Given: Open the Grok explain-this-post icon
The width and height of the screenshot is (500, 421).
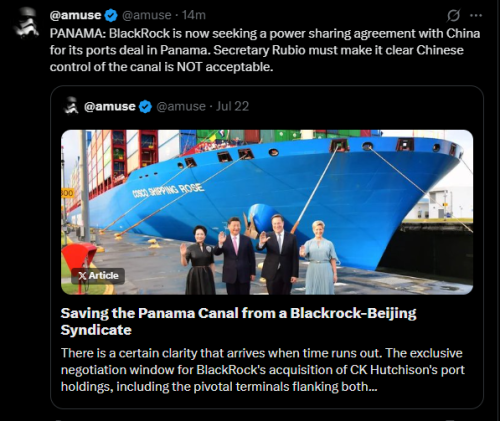Looking at the screenshot, I should [x=454, y=15].
